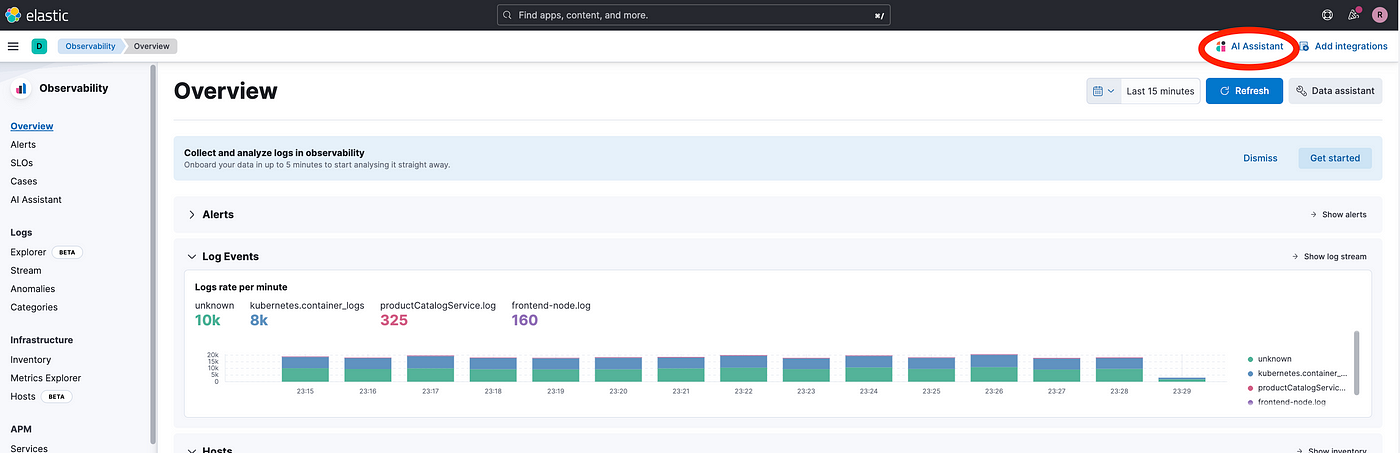Dismiss the log collection banner
Image resolution: width=1400 pixels, height=453 pixels.
point(1260,158)
